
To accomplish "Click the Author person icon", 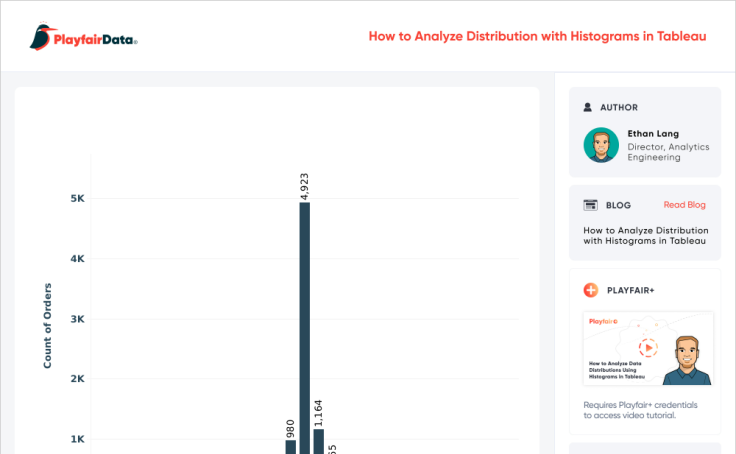I will 587,107.
